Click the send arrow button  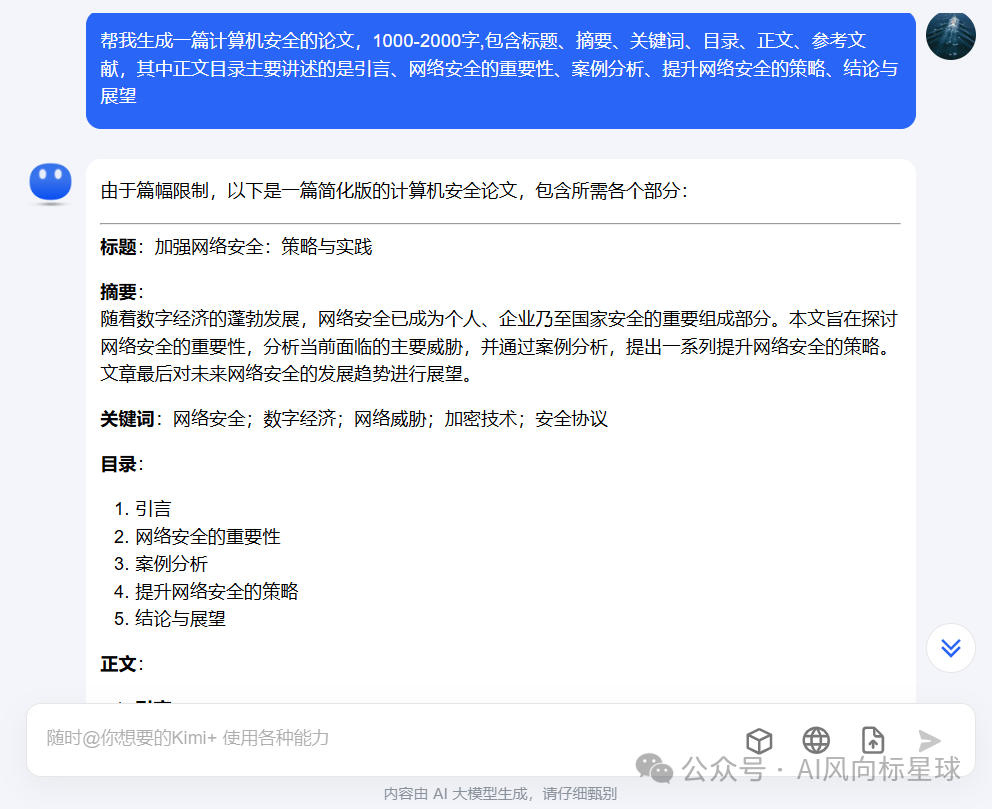(x=929, y=740)
